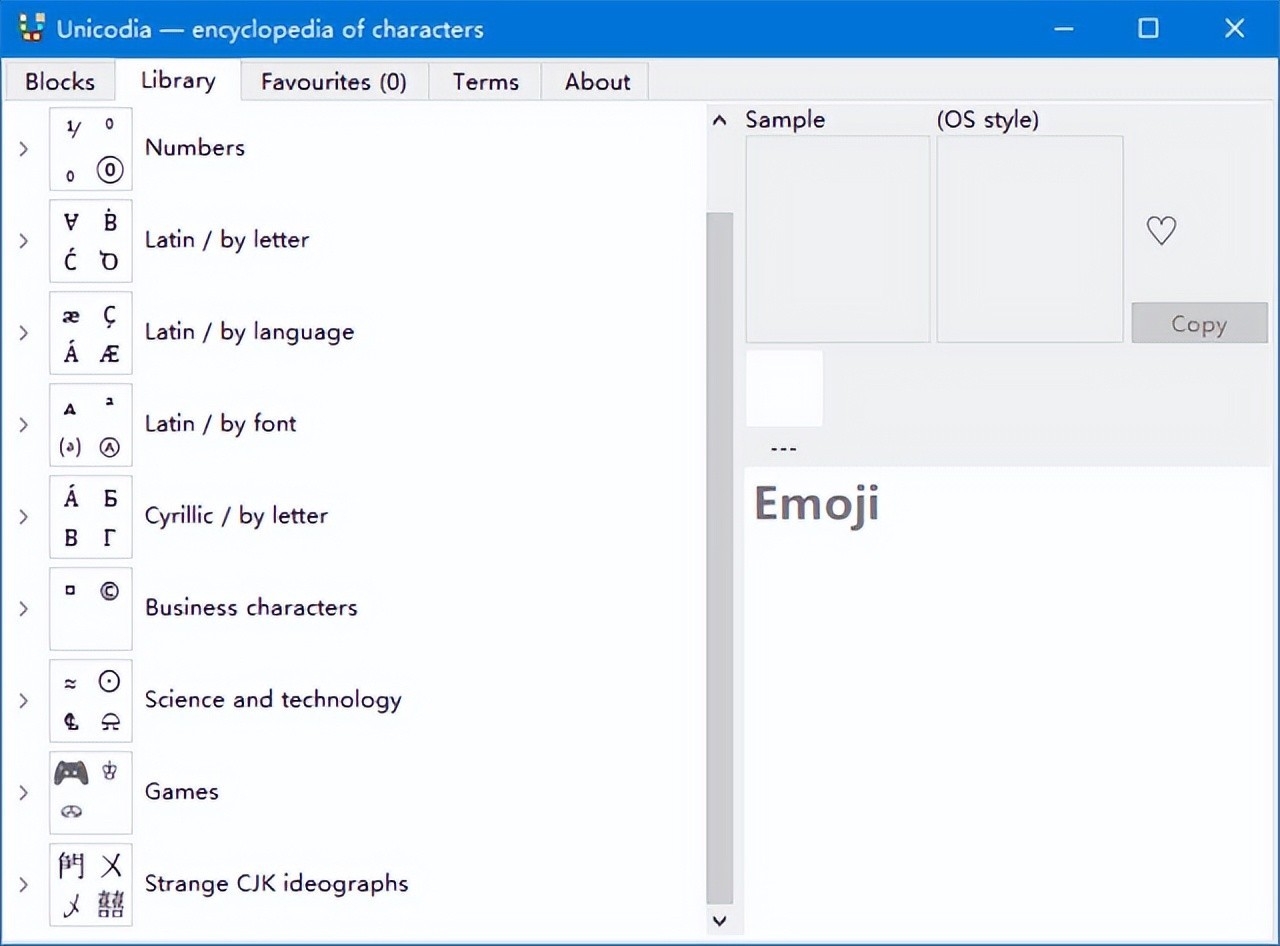This screenshot has height=946, width=1280.
Task: Toggle the heart favourite icon
Action: click(x=1160, y=231)
